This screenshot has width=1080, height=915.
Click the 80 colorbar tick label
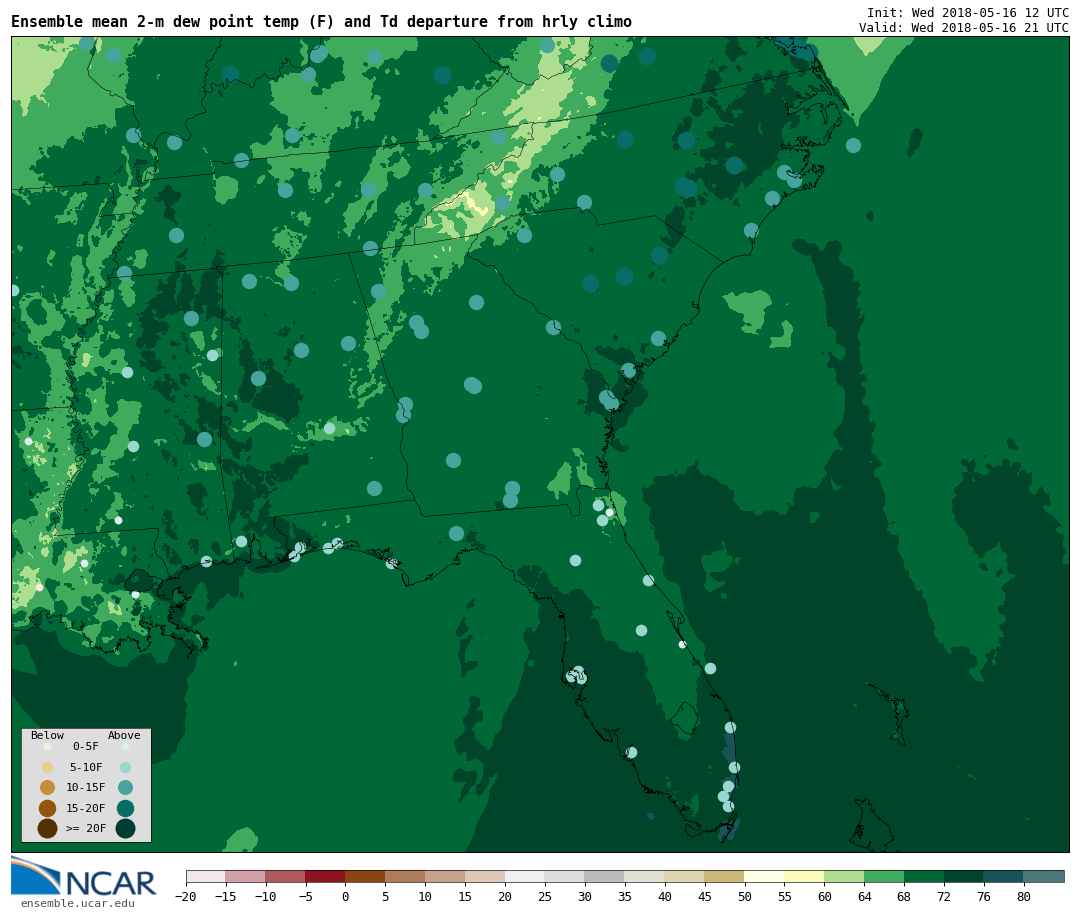(1024, 896)
